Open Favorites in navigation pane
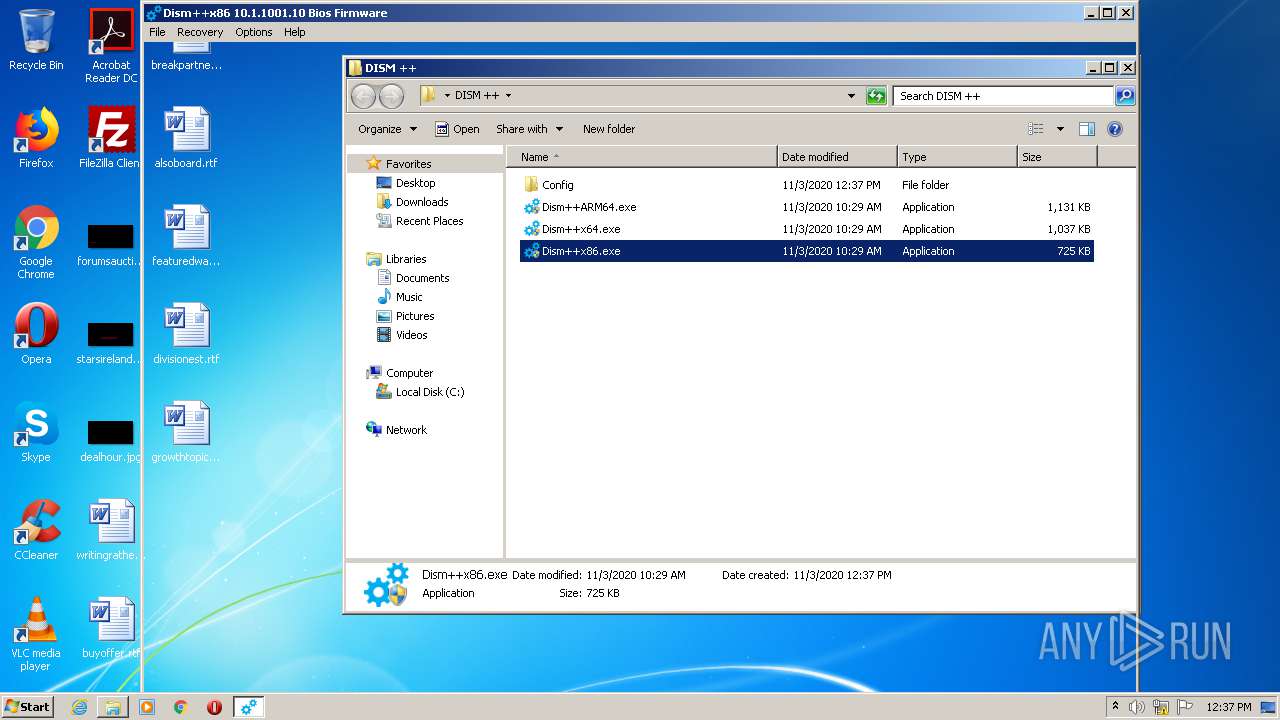1280x720 pixels. click(x=408, y=164)
